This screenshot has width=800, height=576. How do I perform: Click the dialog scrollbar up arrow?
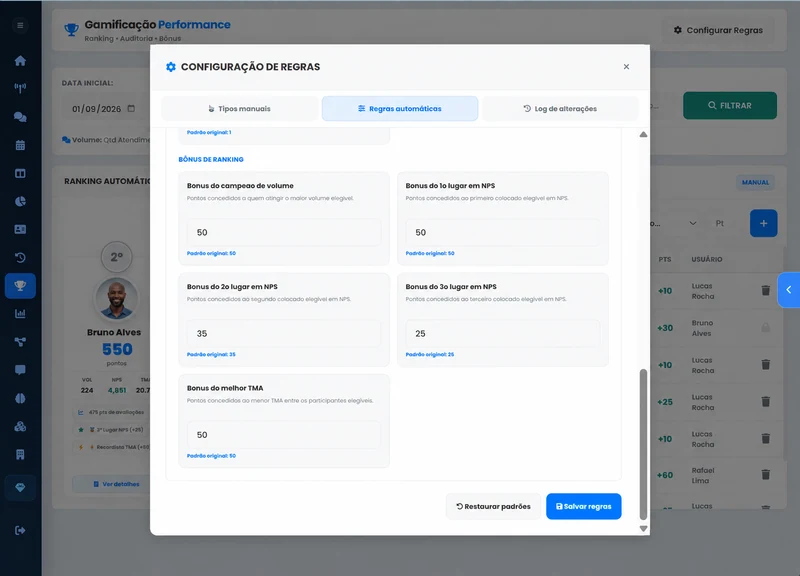tap(643, 135)
